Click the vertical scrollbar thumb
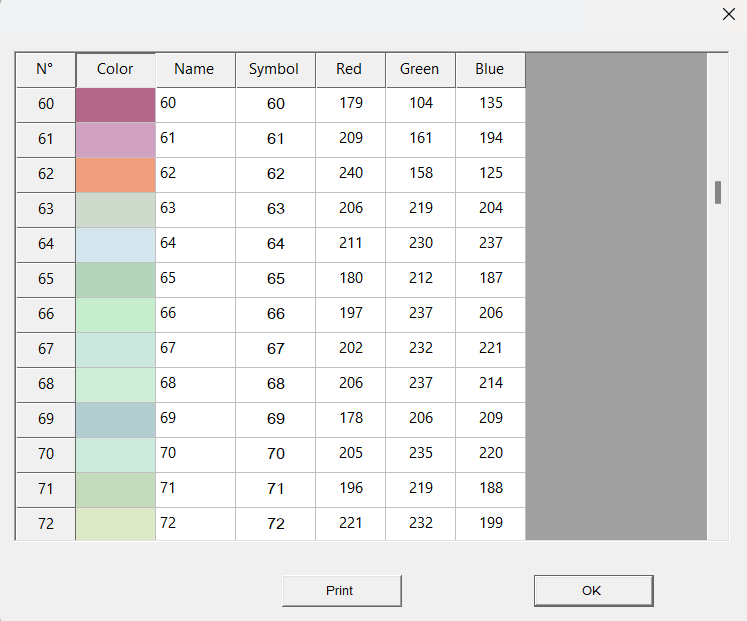 coord(717,192)
